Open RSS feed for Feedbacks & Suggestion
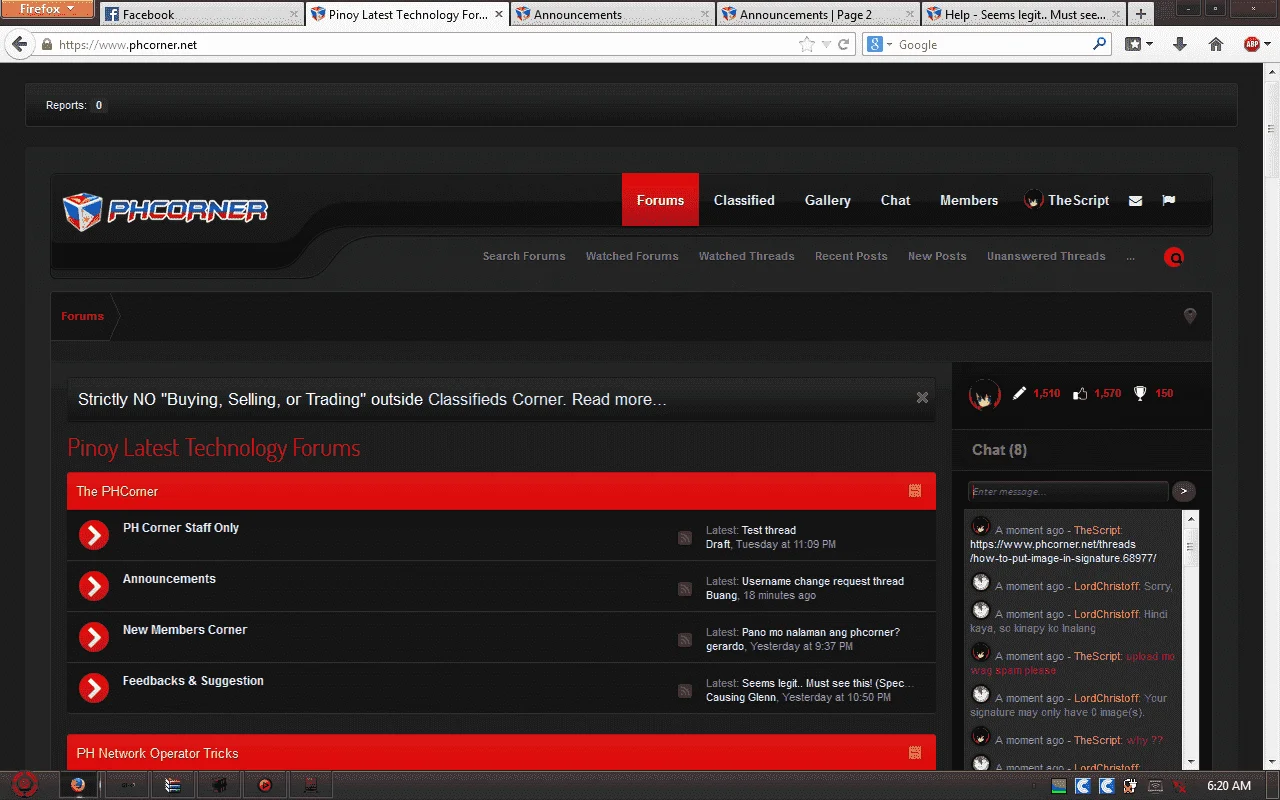The image size is (1280, 800). (685, 691)
